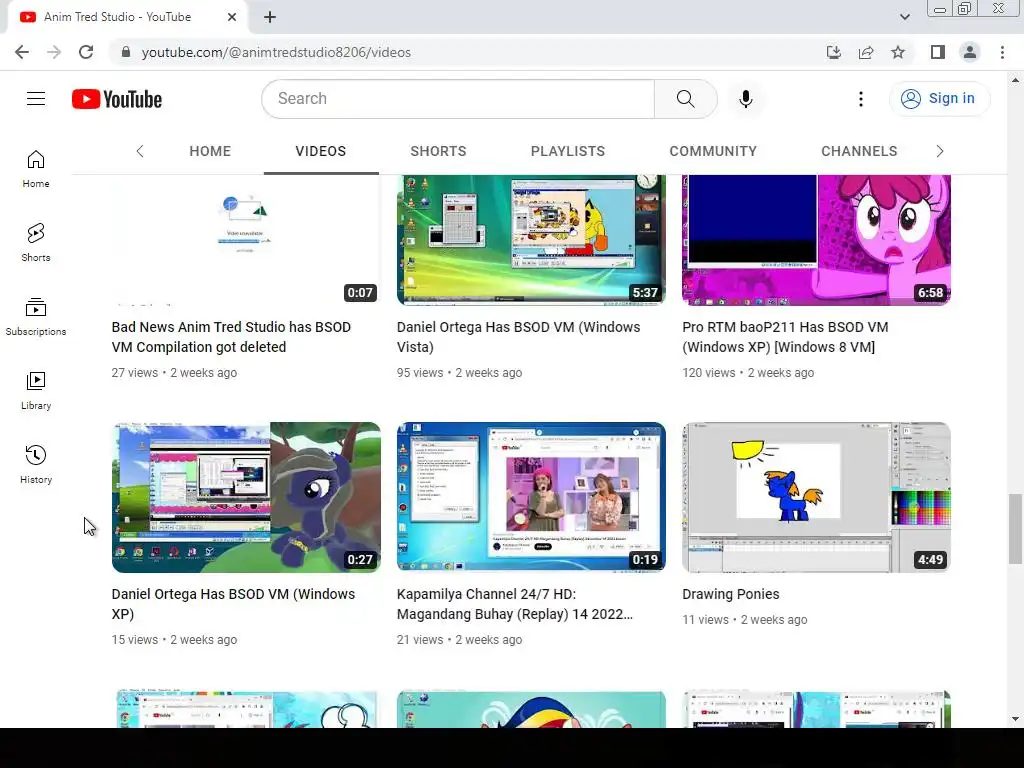1024x768 pixels.
Task: Click '11 views • 2 weeks ago' text
Action: (x=744, y=620)
